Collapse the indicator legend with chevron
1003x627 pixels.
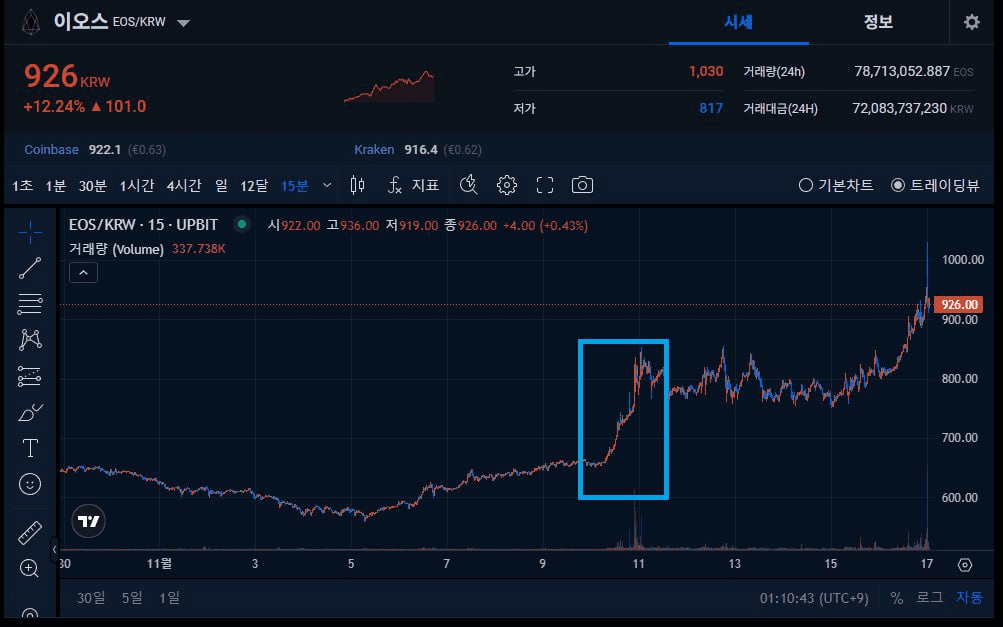83,273
